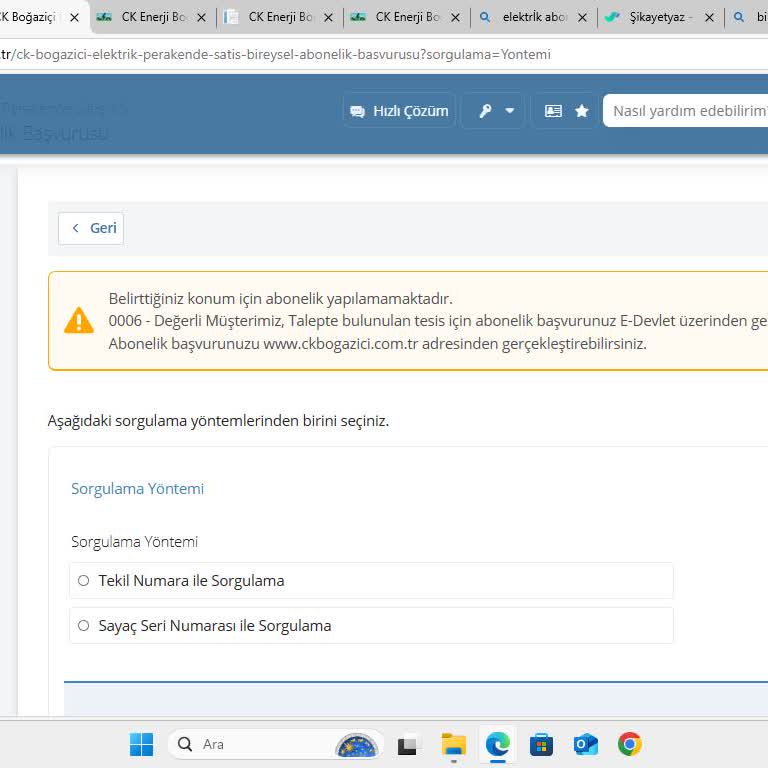Open Outlook from the taskbar
Viewport: 768px width, 768px height.
point(586,744)
